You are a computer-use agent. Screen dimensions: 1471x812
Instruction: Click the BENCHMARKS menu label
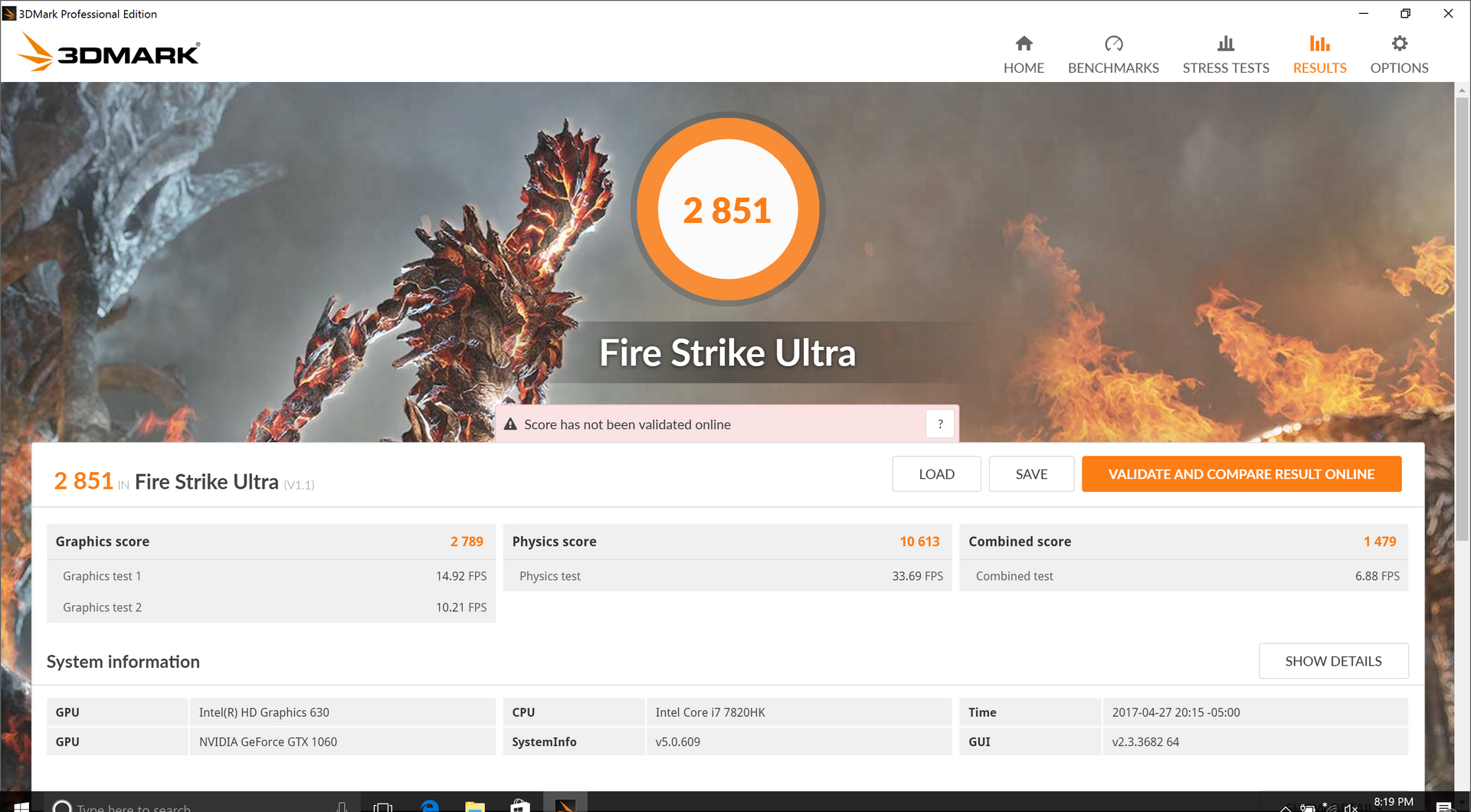point(1113,68)
